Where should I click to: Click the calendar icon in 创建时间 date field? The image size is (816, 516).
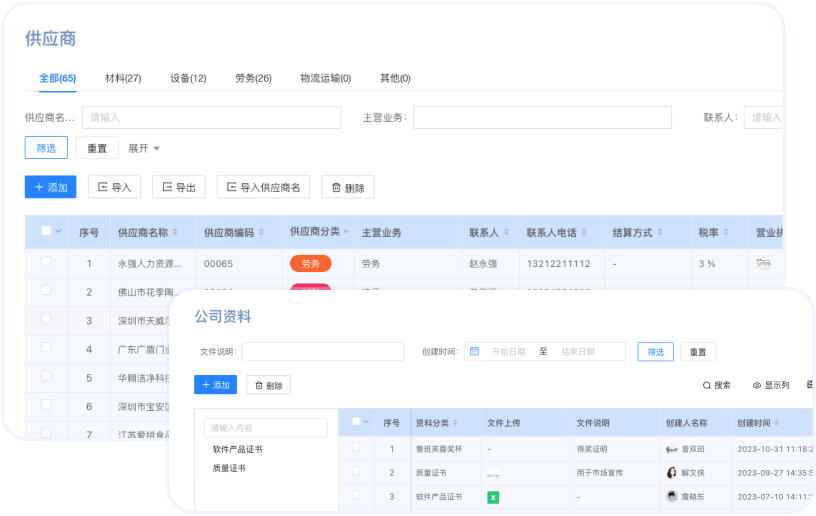coord(474,352)
